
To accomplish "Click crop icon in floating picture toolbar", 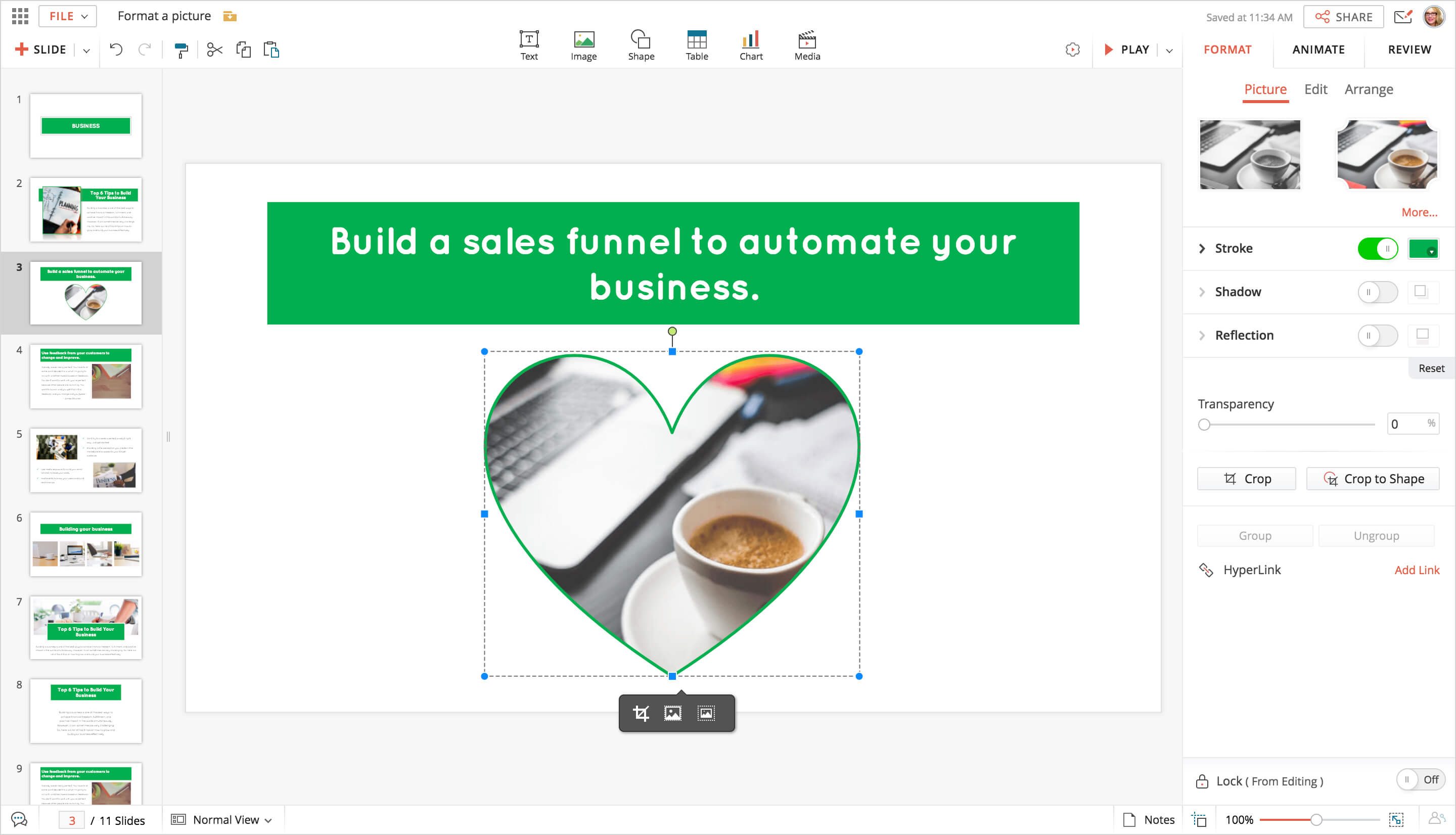I will coord(641,713).
